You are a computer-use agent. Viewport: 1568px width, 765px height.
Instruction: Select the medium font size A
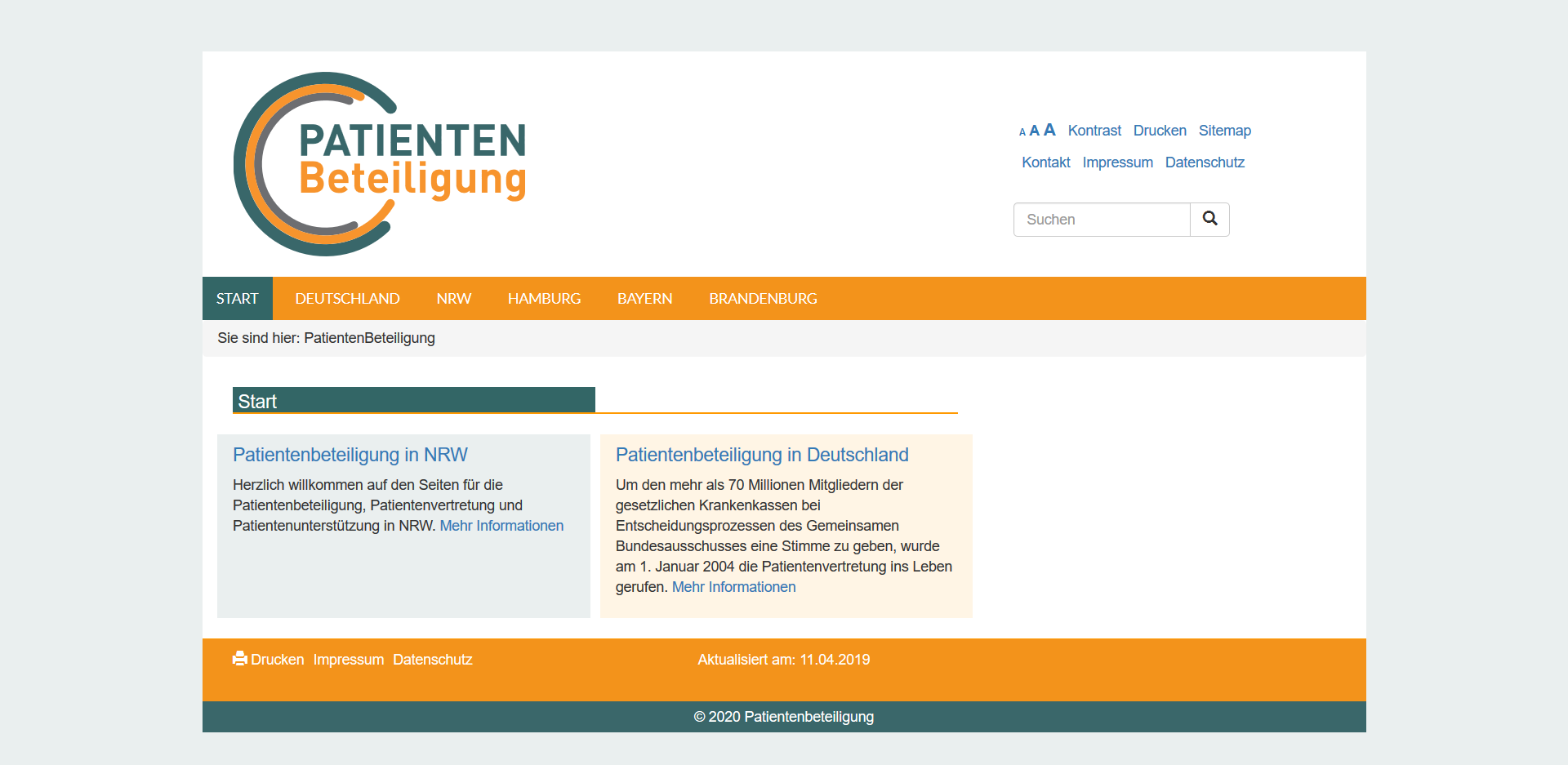(x=1034, y=131)
